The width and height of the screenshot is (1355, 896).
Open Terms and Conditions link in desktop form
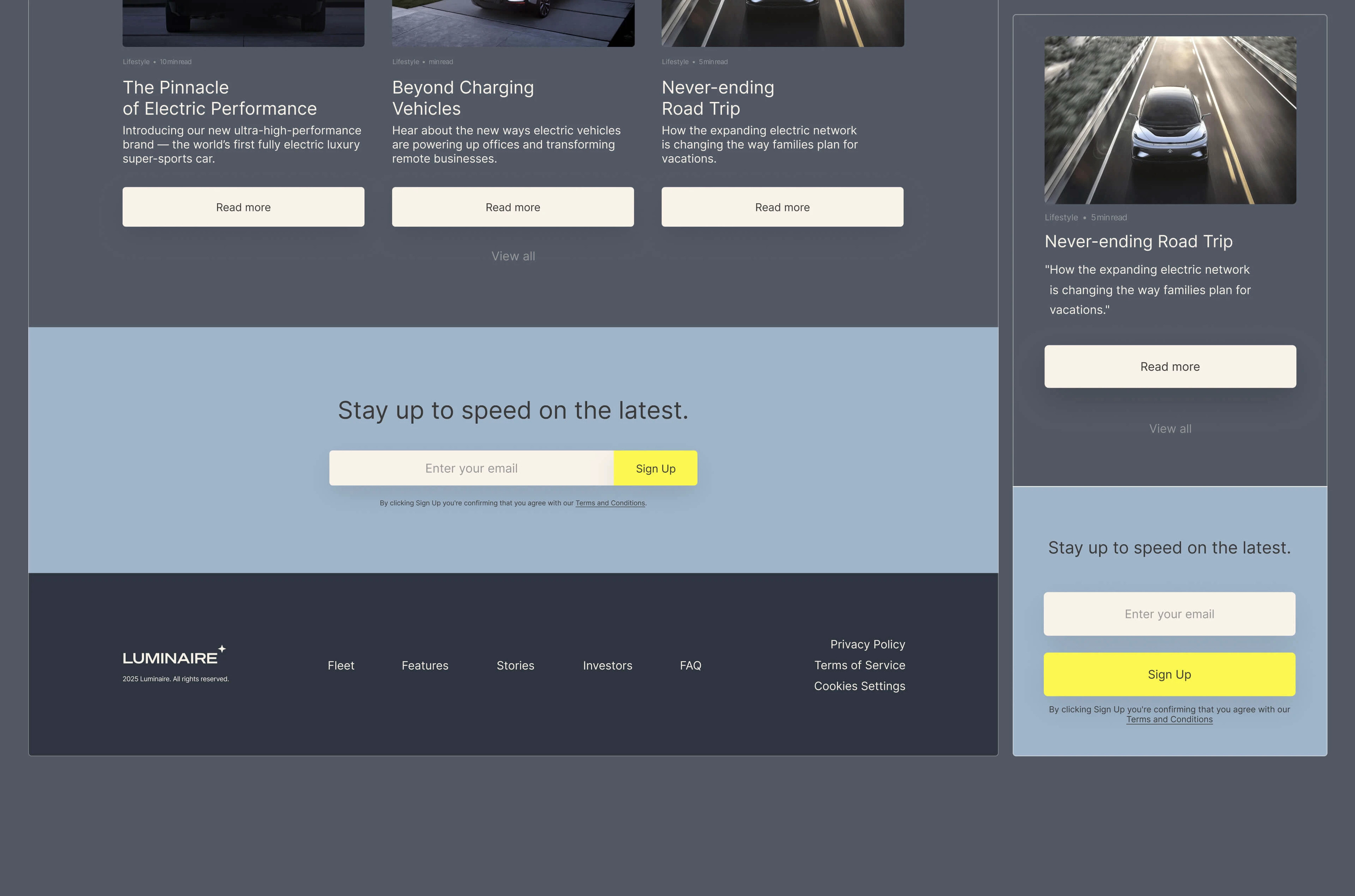coord(609,503)
